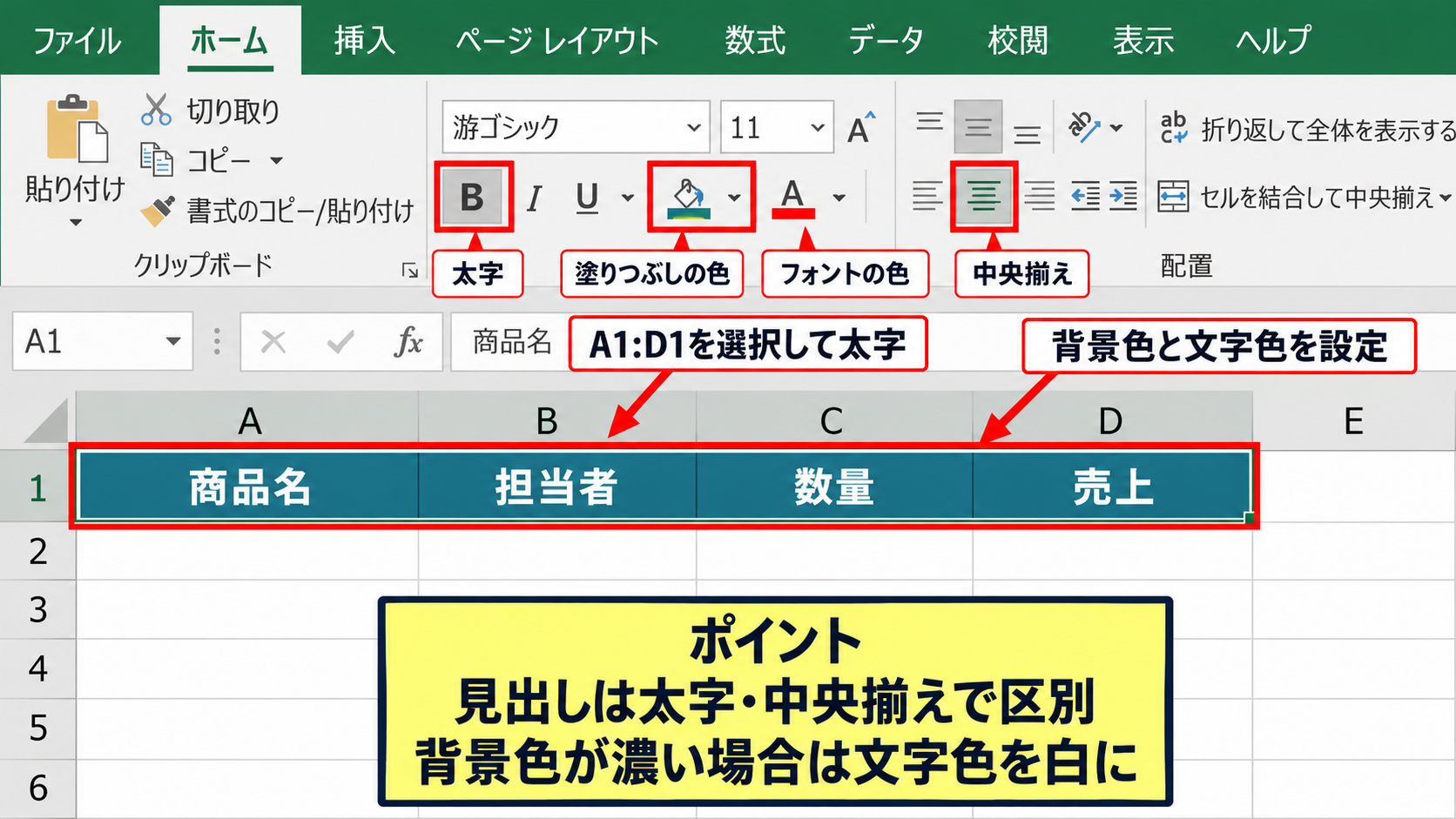Switch to the 挿入 tab
This screenshot has height=819, width=1456.
pos(365,41)
